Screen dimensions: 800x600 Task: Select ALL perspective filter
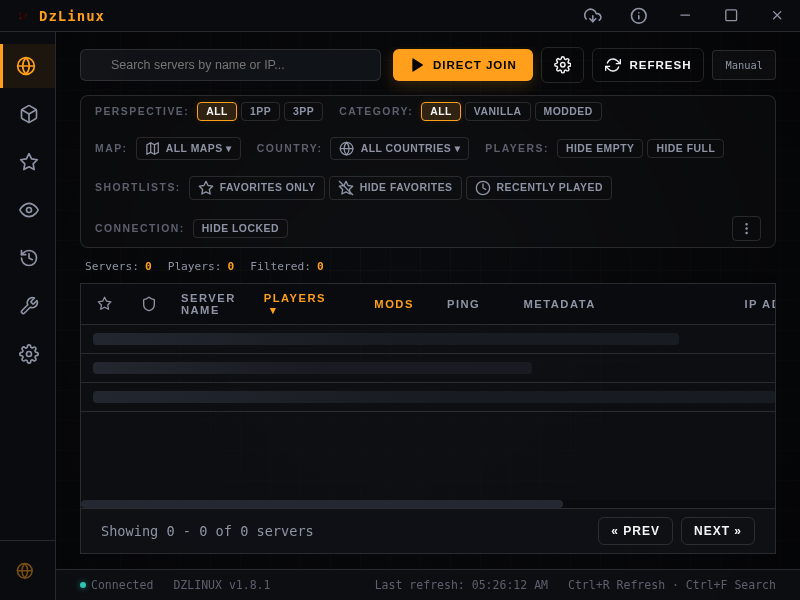[217, 111]
